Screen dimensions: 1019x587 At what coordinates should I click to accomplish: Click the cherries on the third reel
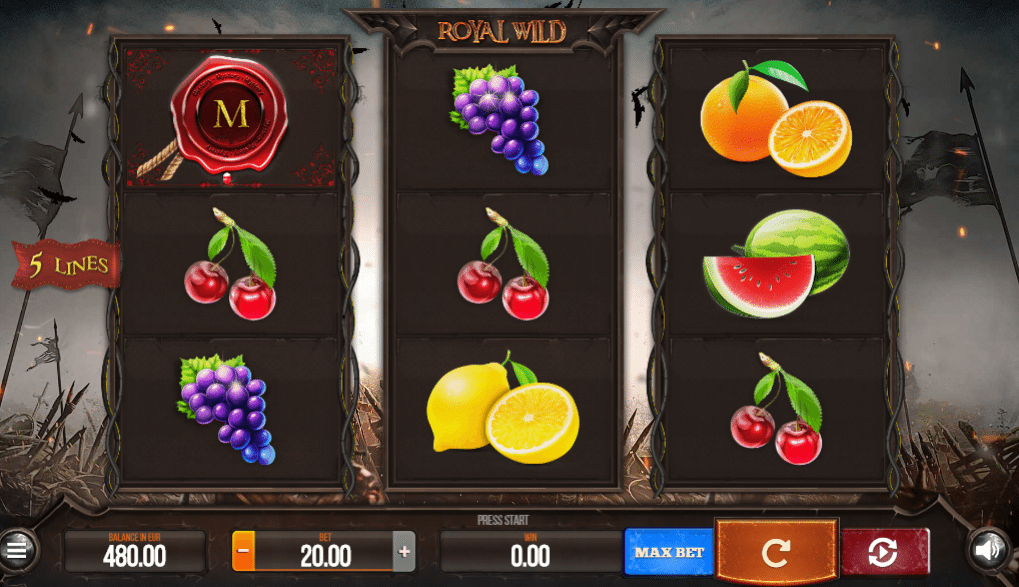(777, 409)
